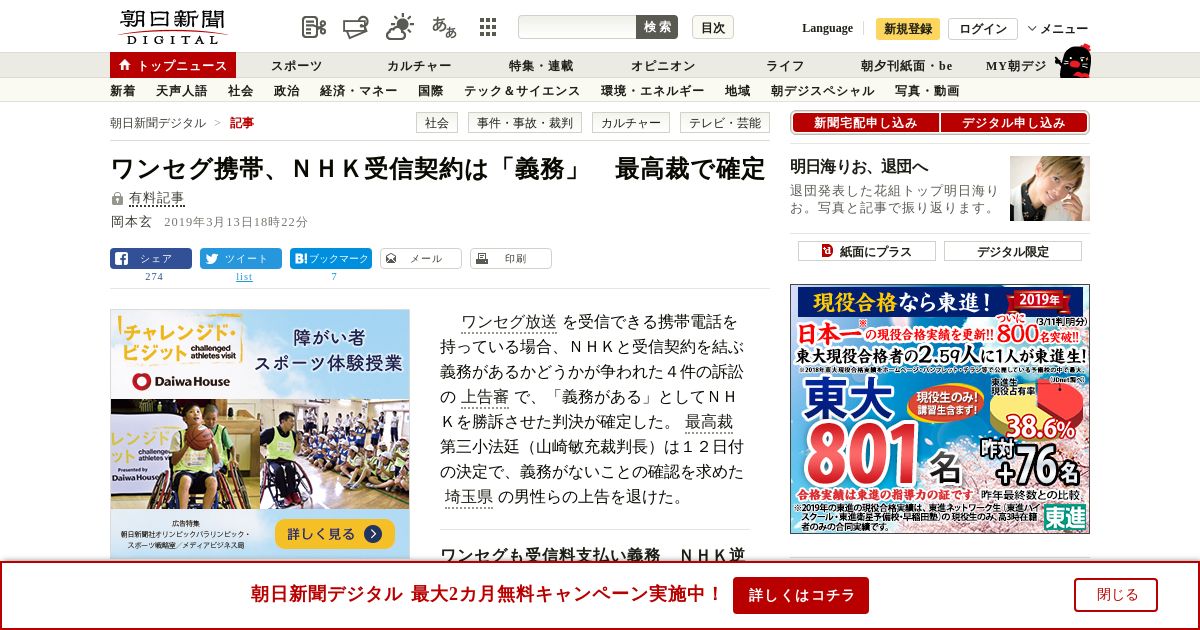Click デジタル申し込み button
The width and height of the screenshot is (1200, 630).
1014,122
